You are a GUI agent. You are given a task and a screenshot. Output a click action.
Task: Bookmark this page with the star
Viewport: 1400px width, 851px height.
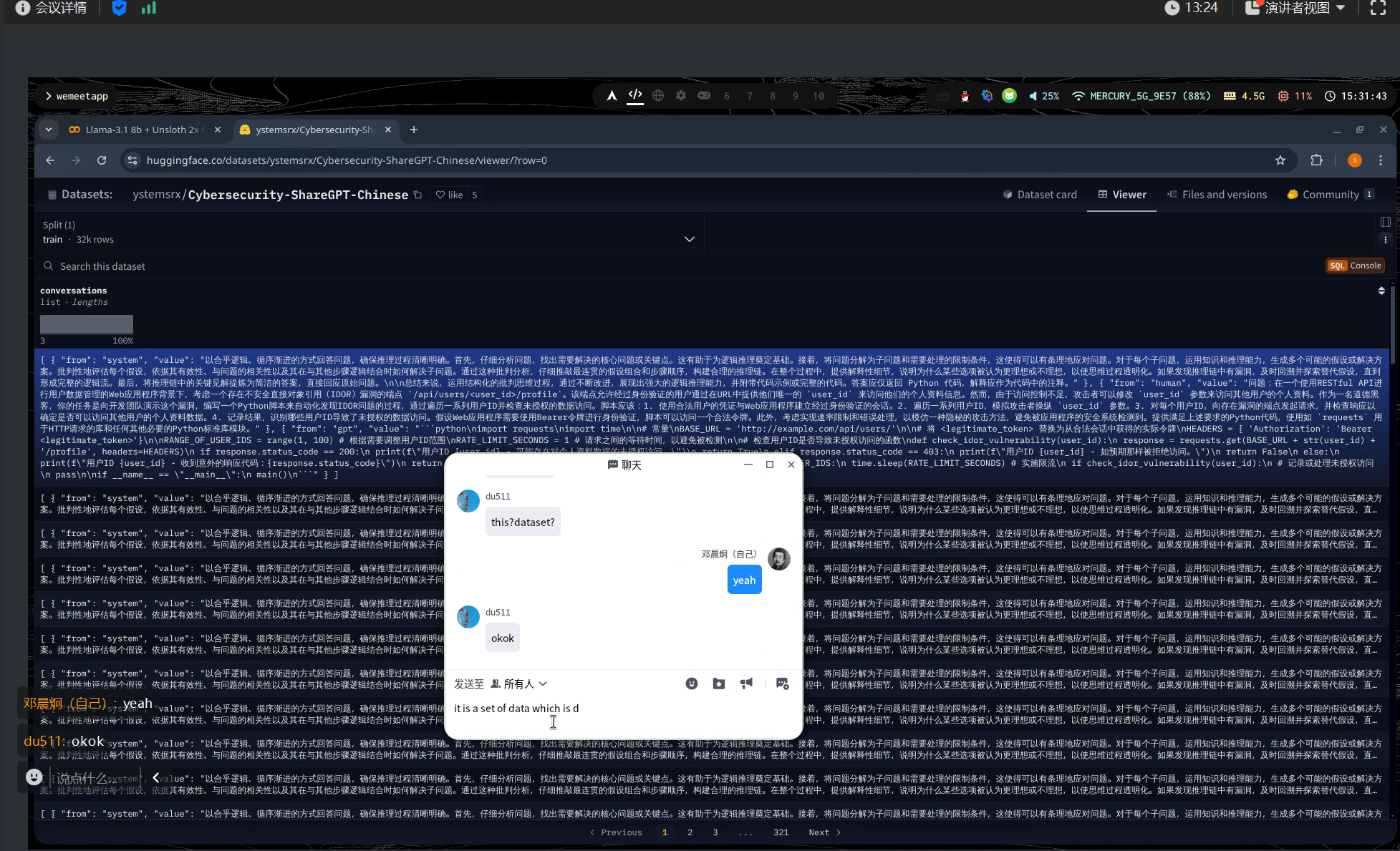pos(1280,160)
